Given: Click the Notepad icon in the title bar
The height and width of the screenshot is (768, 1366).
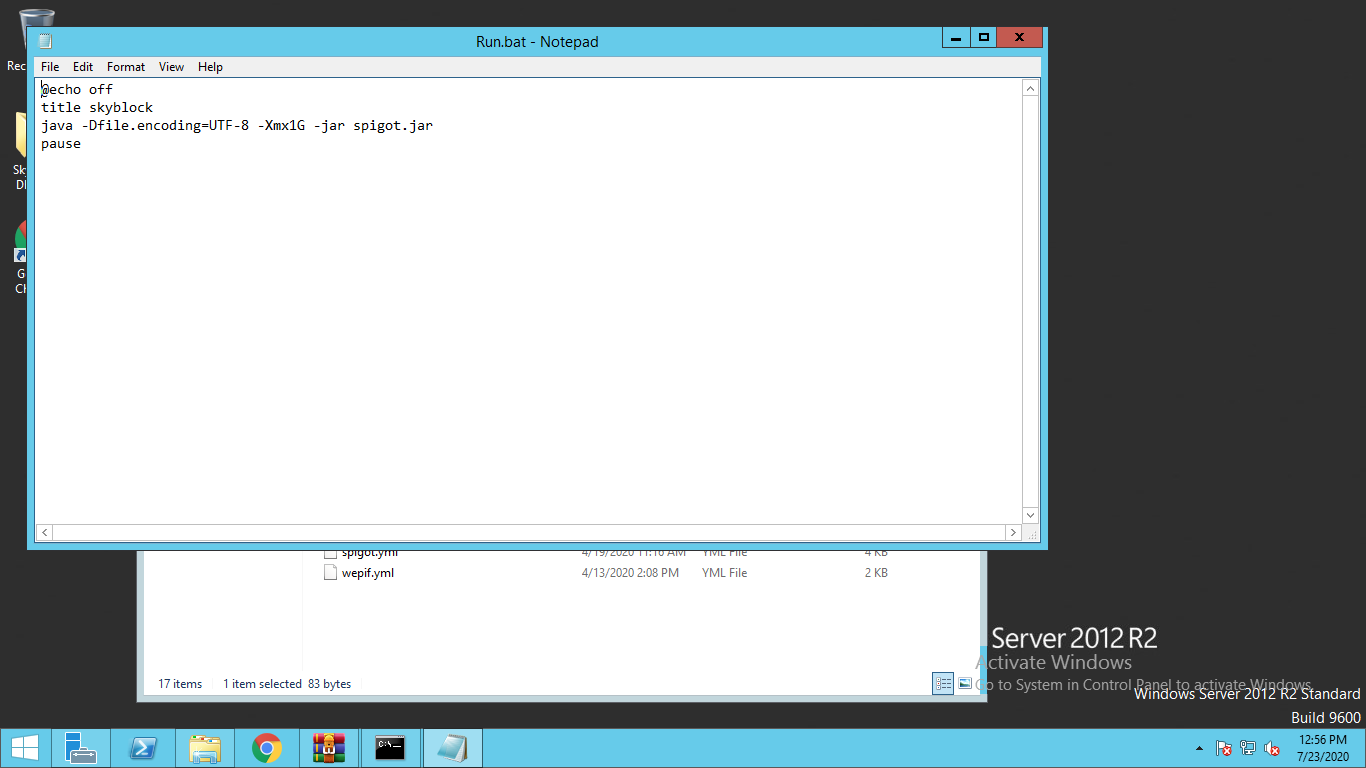Looking at the screenshot, I should tap(45, 41).
